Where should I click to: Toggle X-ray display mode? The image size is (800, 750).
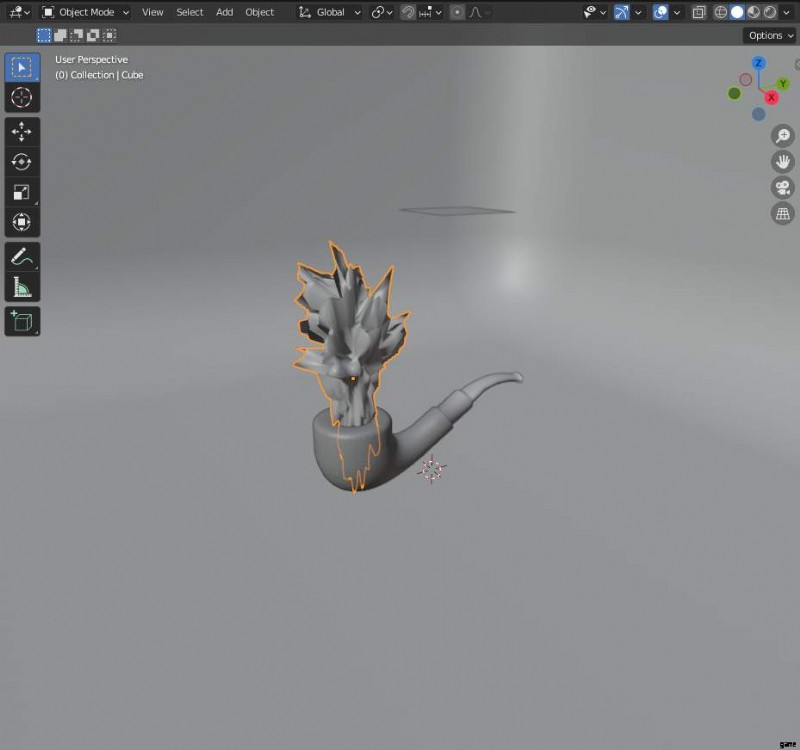[699, 12]
